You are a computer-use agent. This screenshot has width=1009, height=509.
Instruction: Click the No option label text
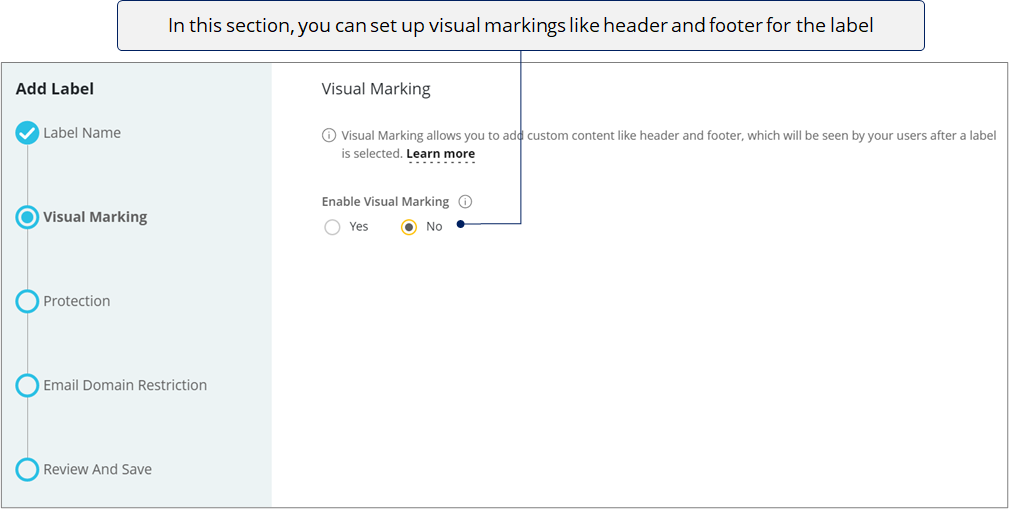434,227
